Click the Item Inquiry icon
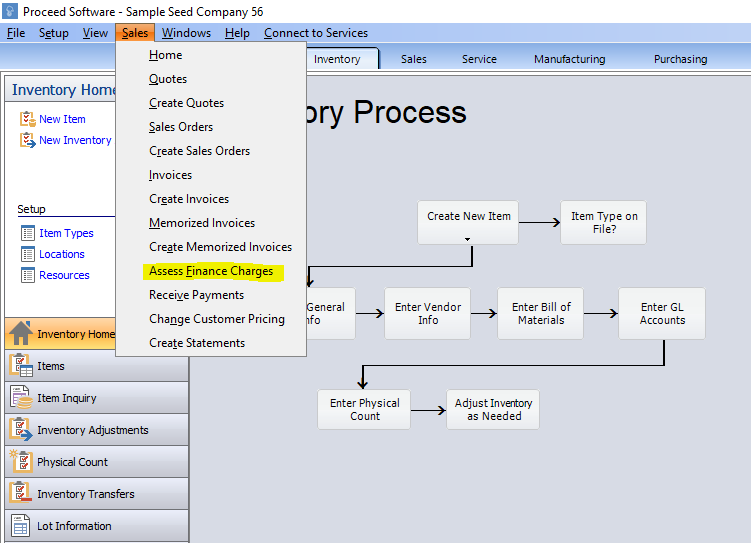The width and height of the screenshot is (751, 543). coord(21,397)
